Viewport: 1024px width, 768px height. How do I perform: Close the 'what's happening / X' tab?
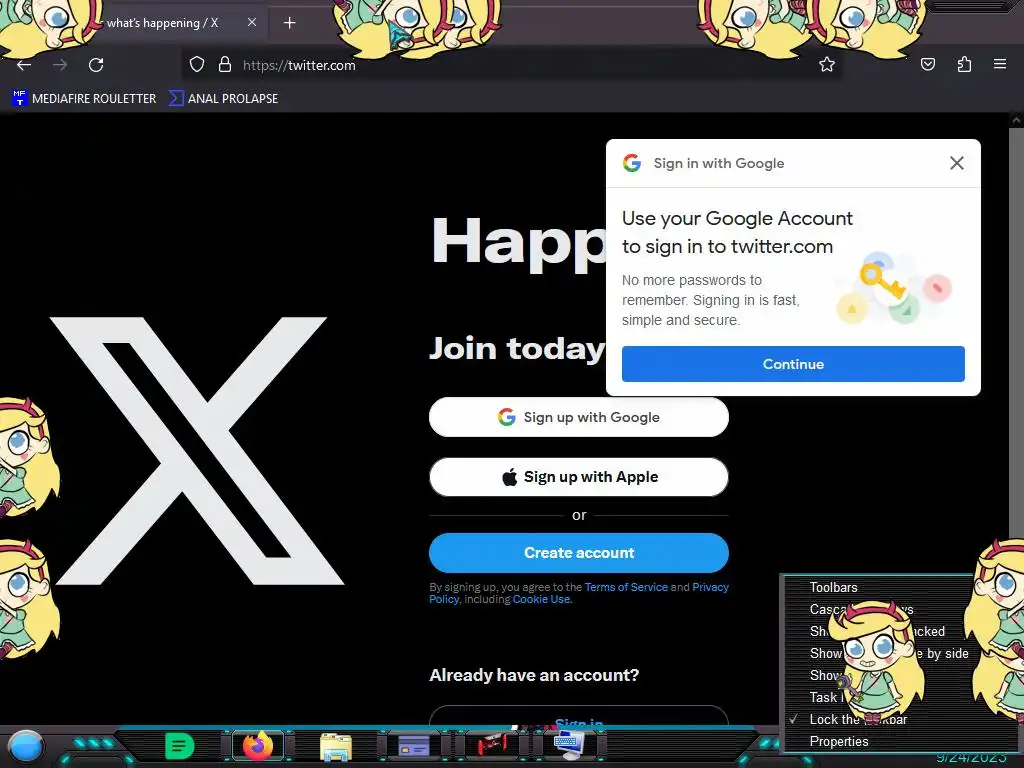251,22
